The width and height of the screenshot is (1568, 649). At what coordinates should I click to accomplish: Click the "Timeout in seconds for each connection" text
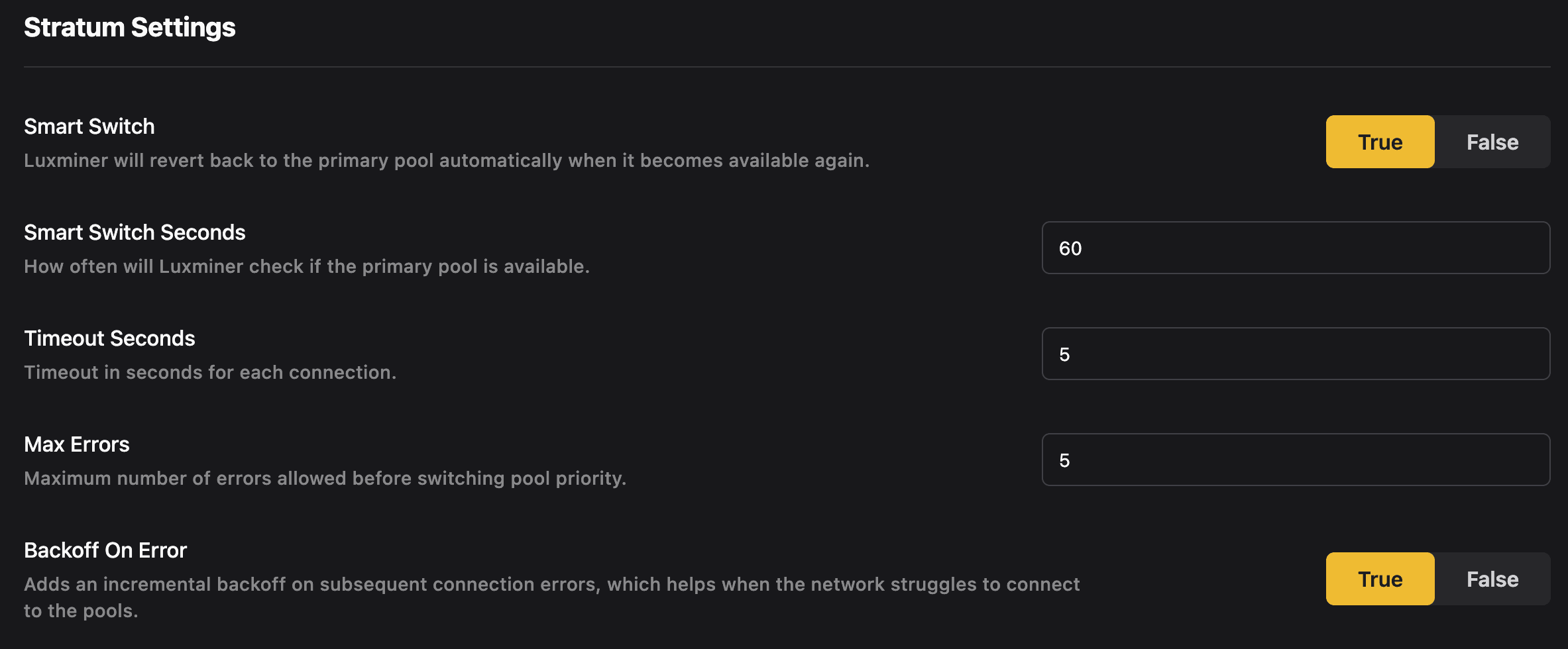coord(210,372)
